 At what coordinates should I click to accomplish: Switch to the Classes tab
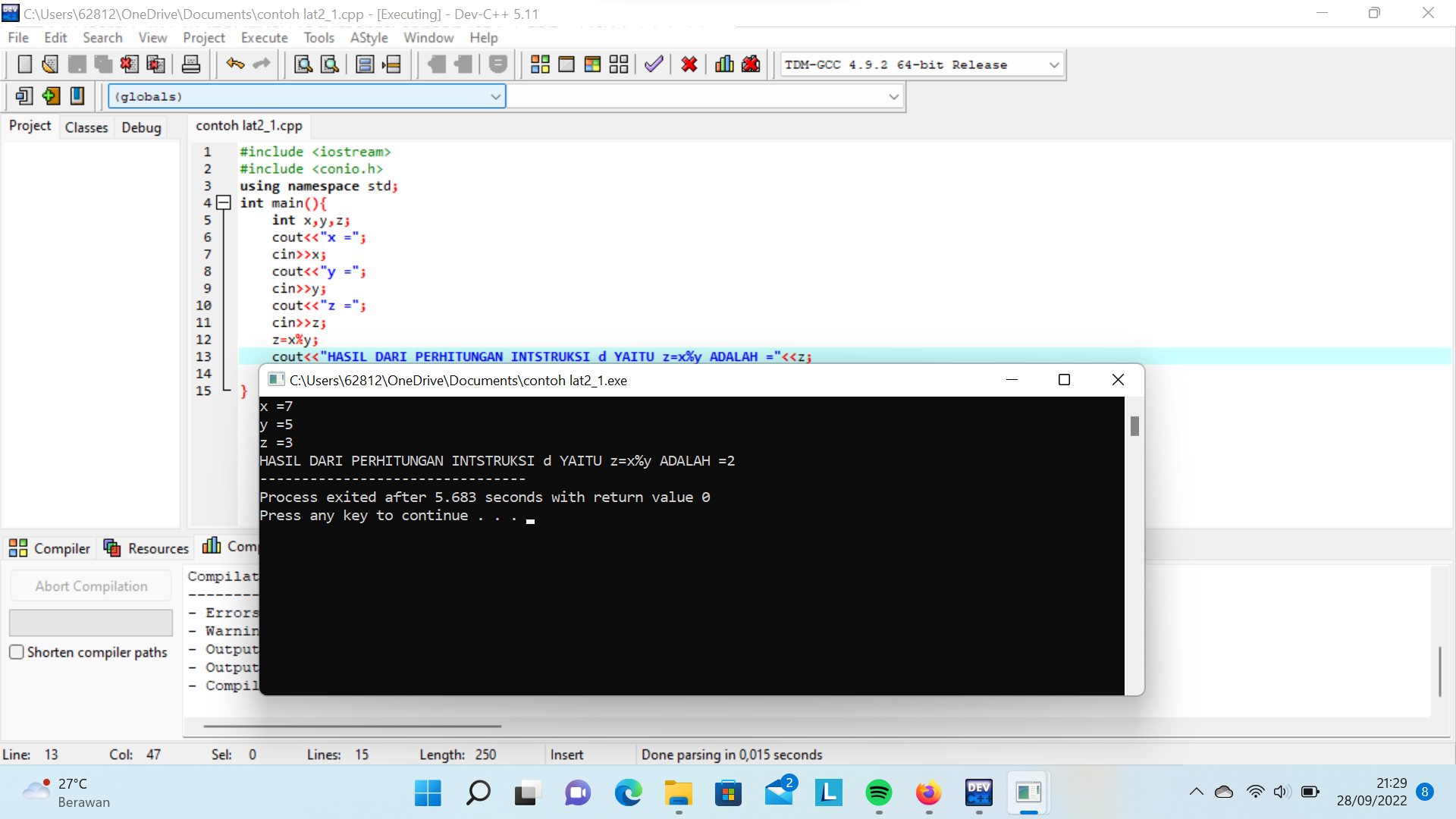(86, 127)
